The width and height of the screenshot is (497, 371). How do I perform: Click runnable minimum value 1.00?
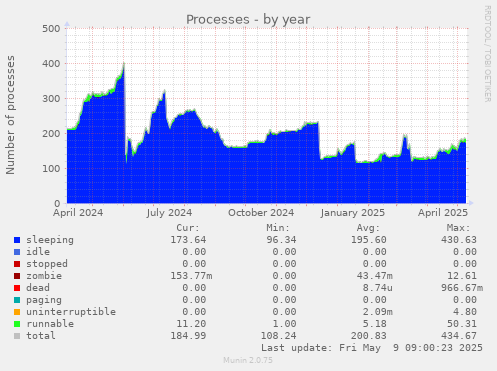coord(284,324)
